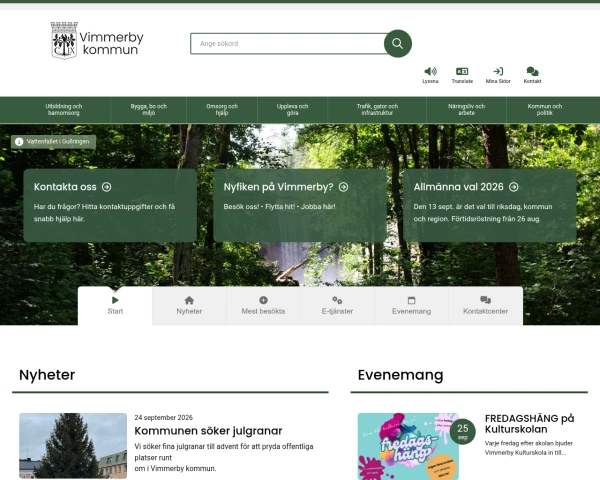Open the Allmänna val 2026 heading link
The height and width of the screenshot is (480, 600).
458,187
